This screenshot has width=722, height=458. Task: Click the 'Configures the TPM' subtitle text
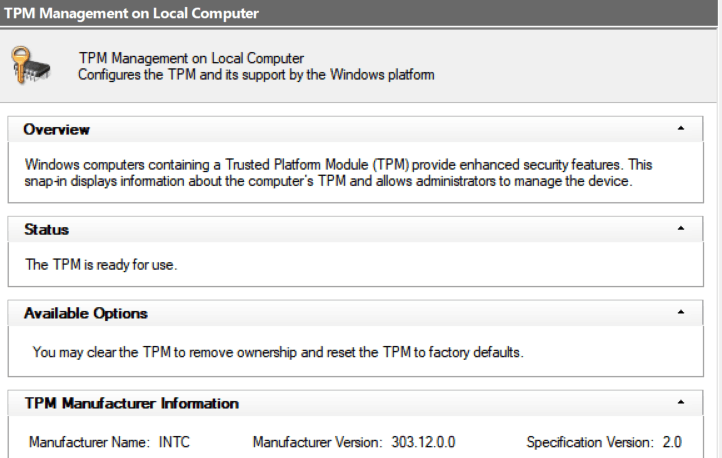pyautogui.click(x=256, y=75)
